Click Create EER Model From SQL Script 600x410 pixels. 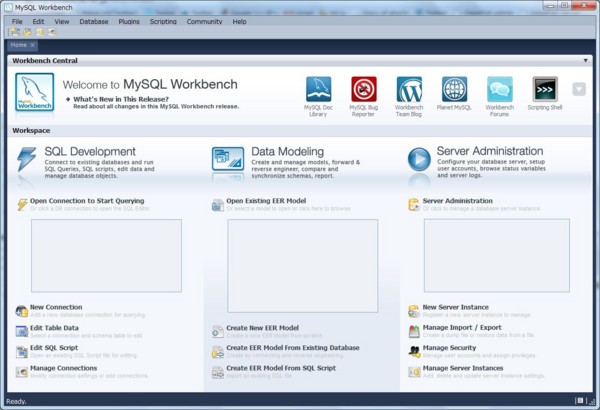(x=281, y=368)
